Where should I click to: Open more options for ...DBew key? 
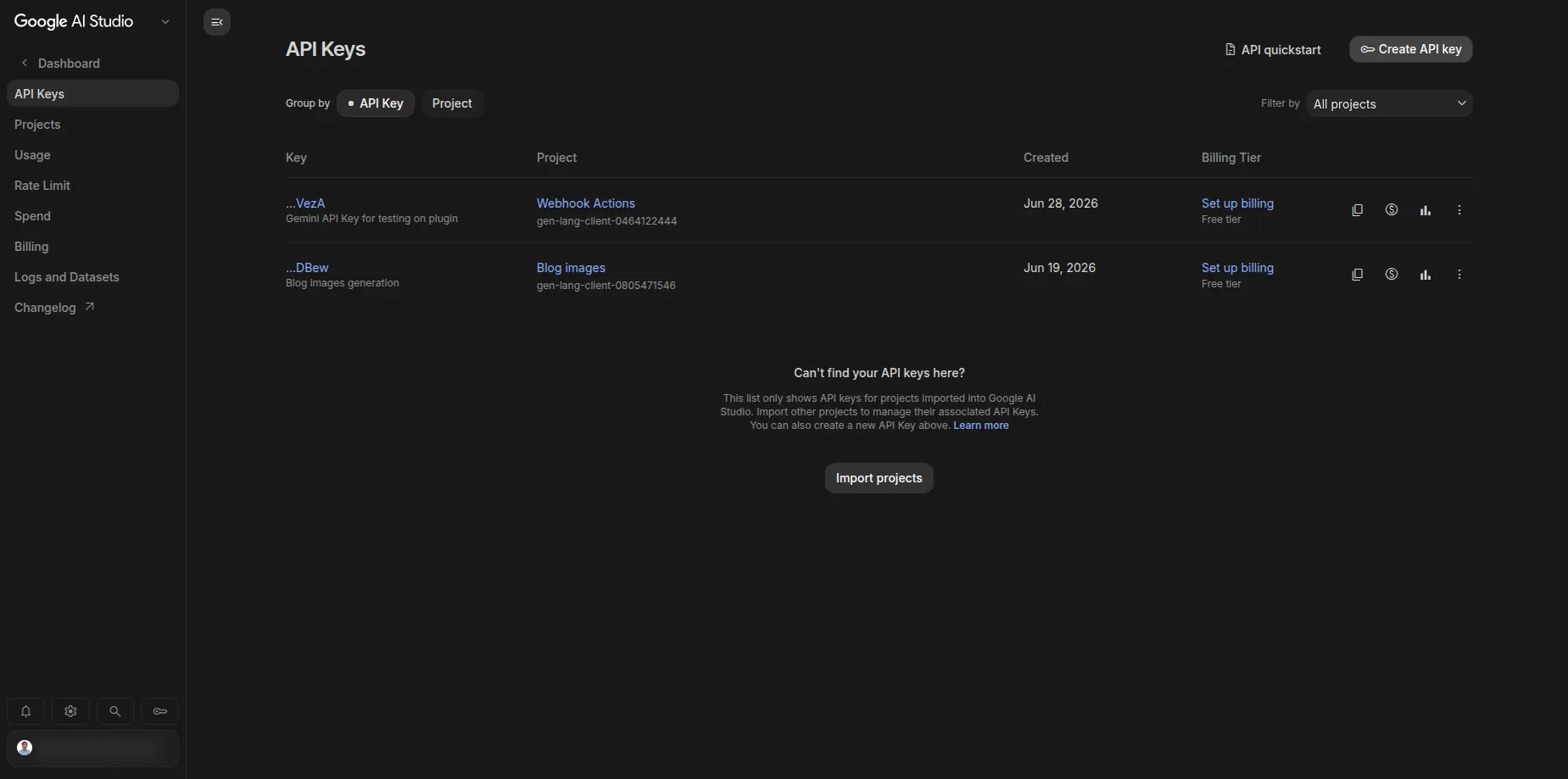click(x=1459, y=275)
